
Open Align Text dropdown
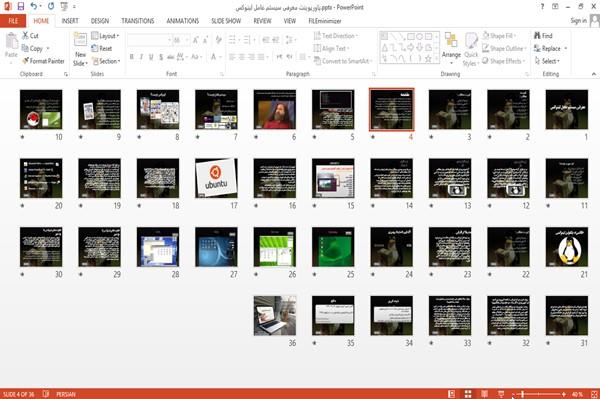tap(331, 48)
